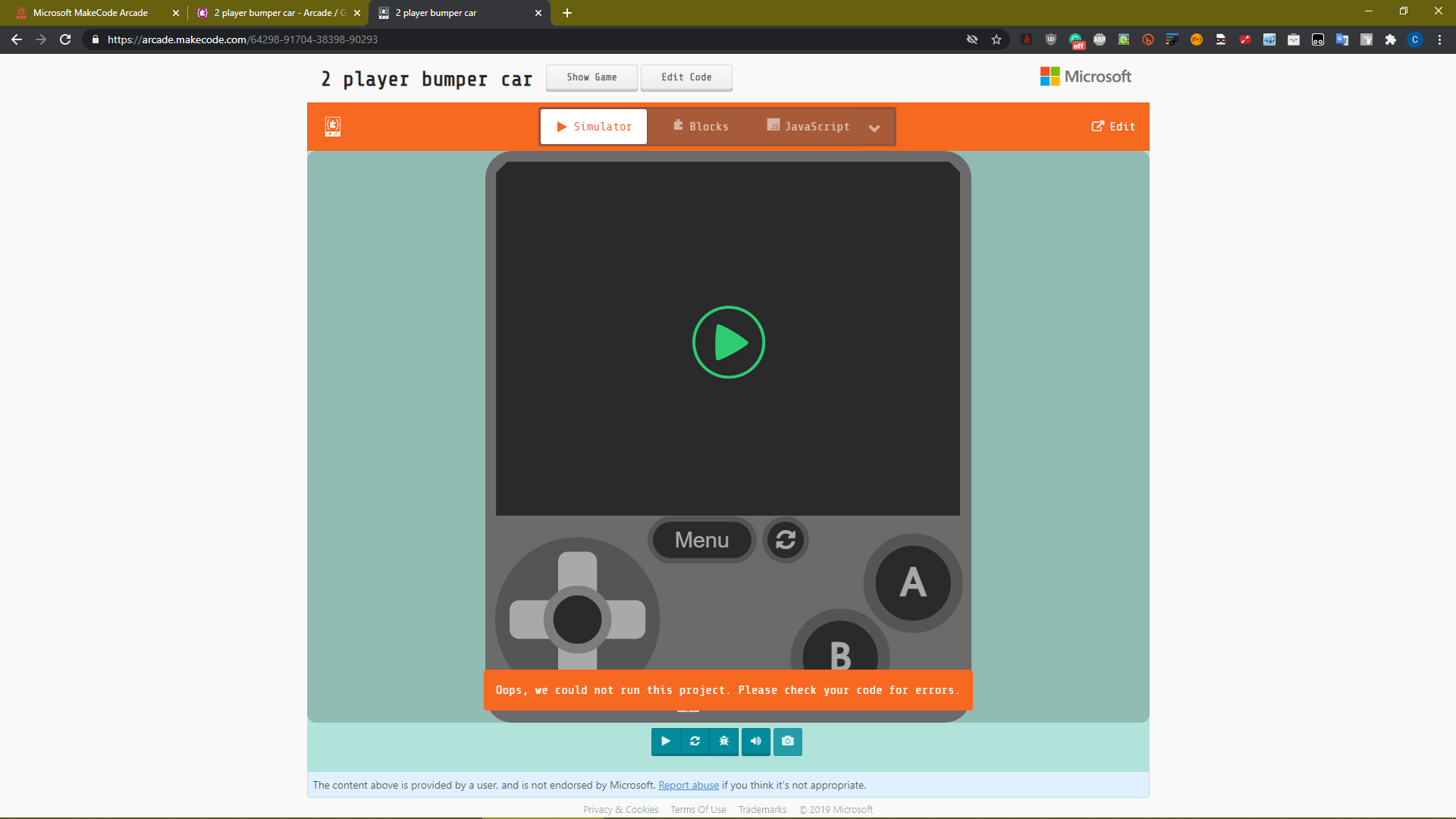Expand the dropdown arrow next to JavaScript
Screen dimensions: 1456x819
tap(874, 127)
